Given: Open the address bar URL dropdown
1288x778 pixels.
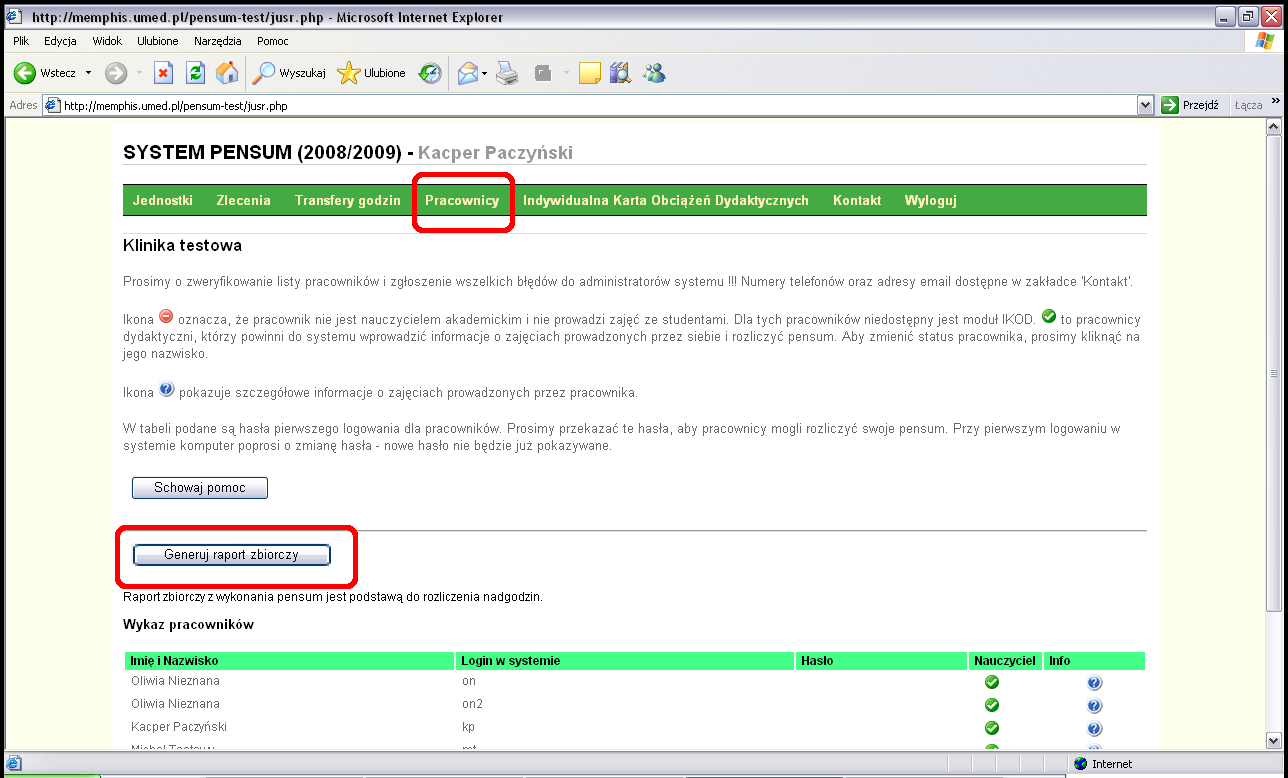Looking at the screenshot, I should tap(1146, 105).
